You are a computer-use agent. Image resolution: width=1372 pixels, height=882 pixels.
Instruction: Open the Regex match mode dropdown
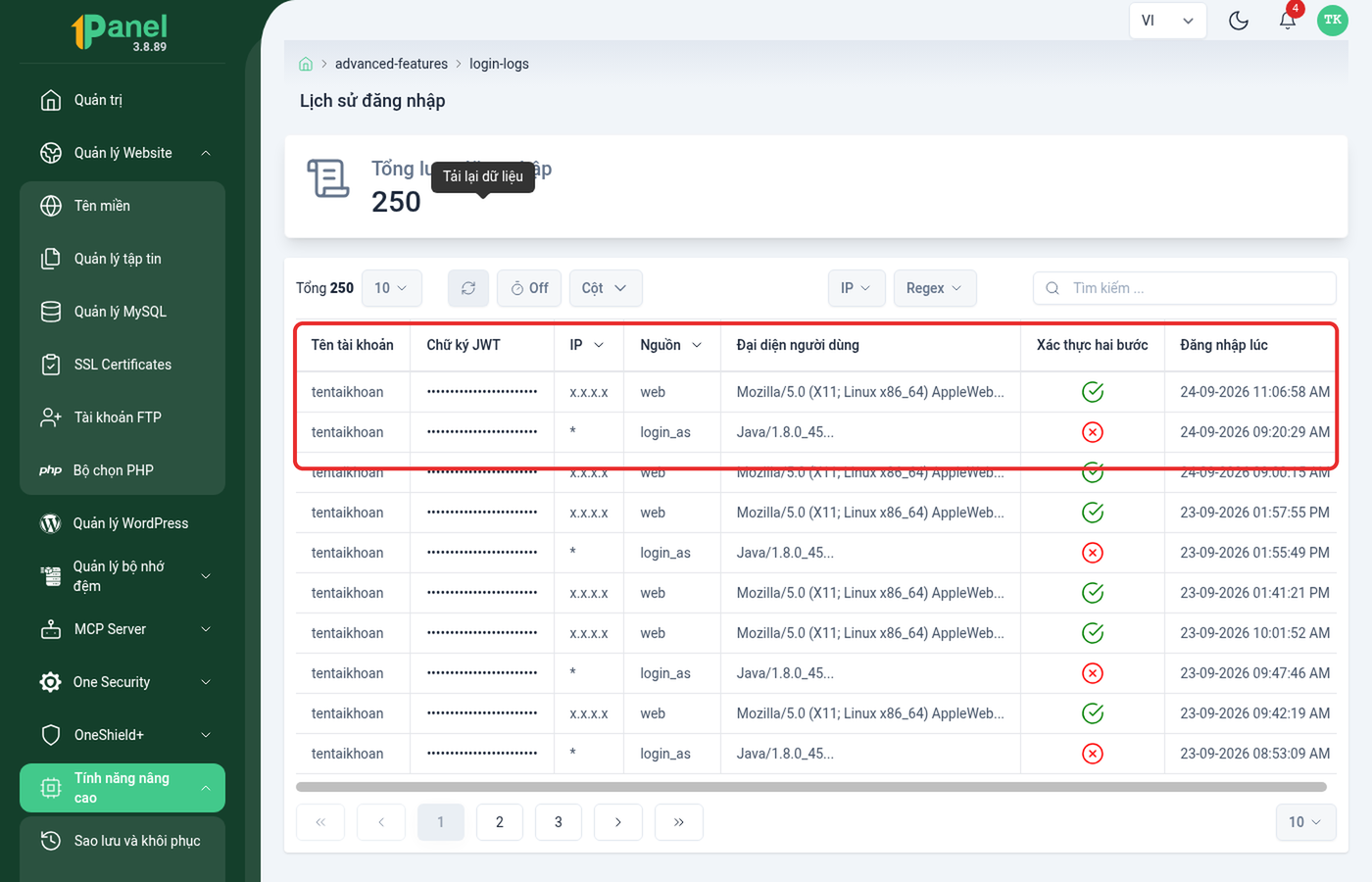935,288
